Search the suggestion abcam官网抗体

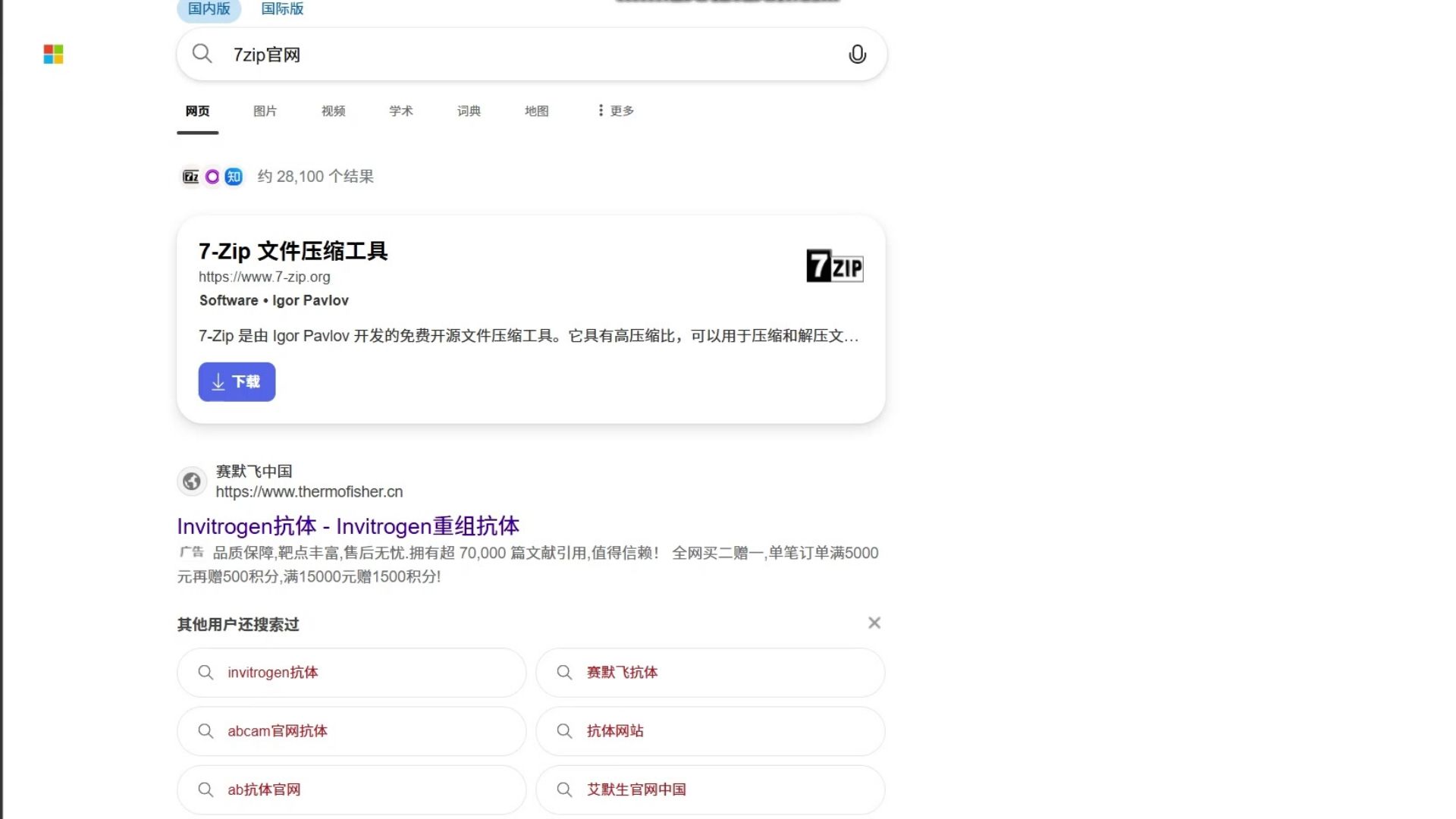pos(351,731)
